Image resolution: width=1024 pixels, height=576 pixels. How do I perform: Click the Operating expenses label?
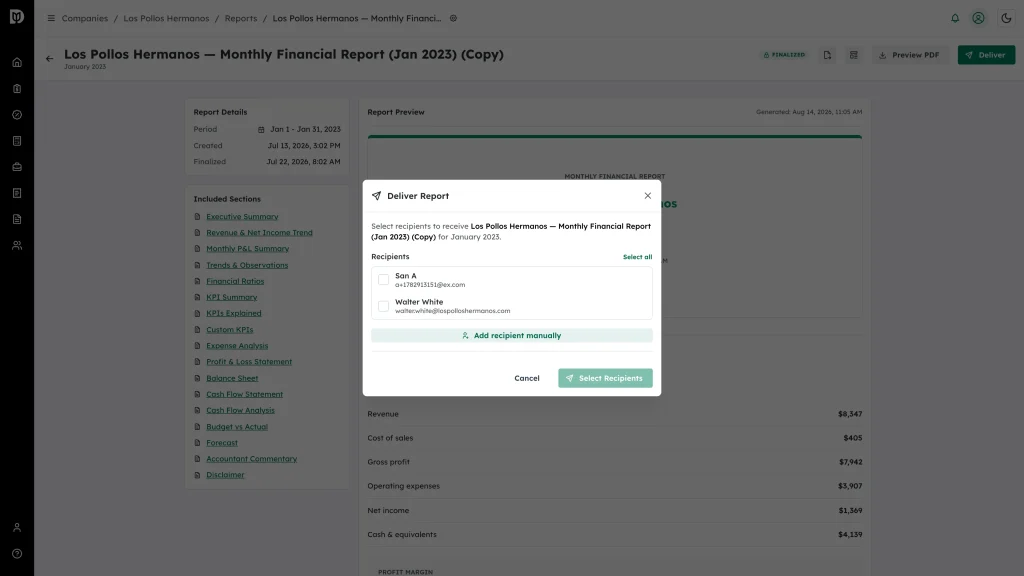404,486
